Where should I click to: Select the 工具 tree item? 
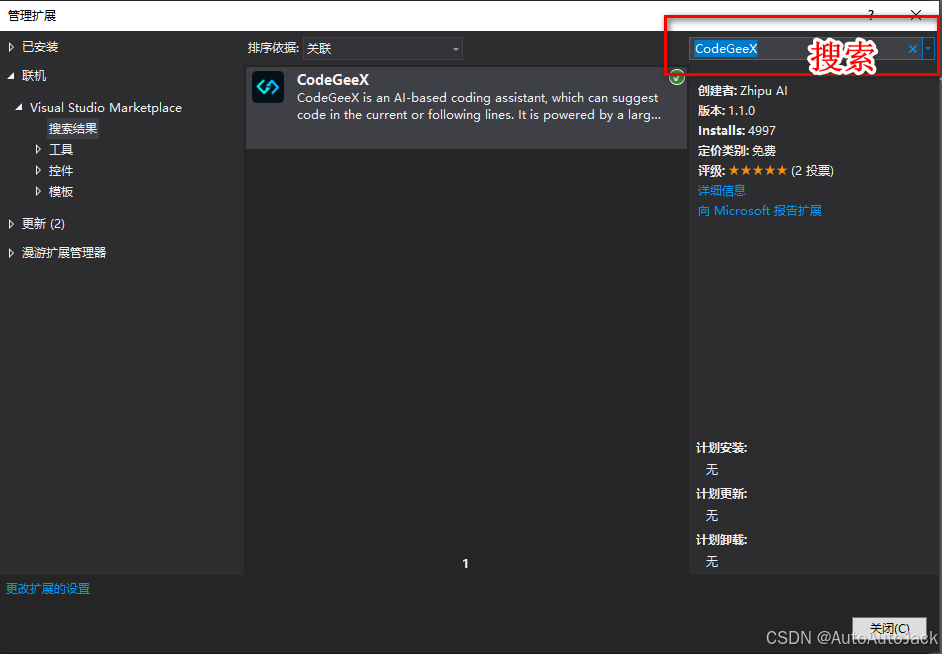[61, 150]
